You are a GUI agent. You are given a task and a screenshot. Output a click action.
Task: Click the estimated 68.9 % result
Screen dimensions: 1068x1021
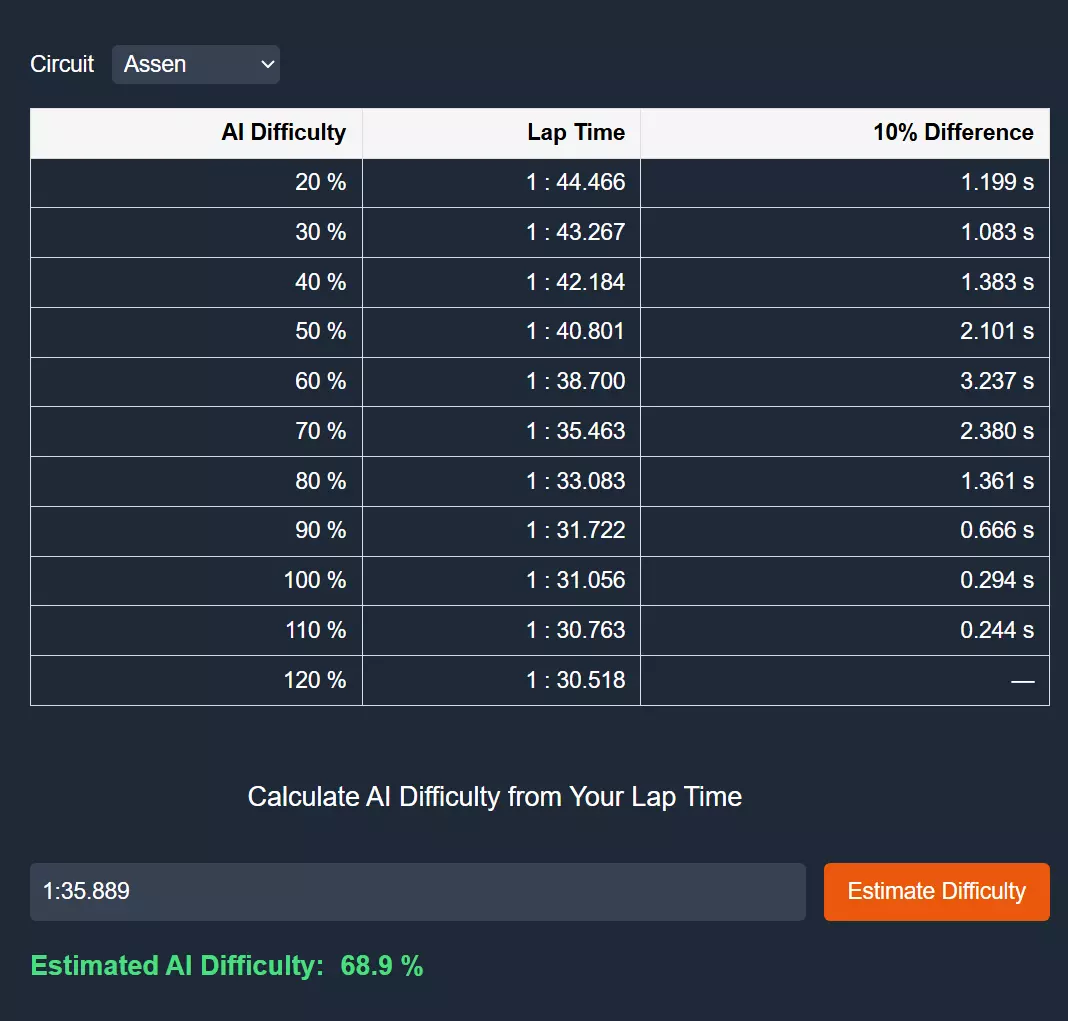381,966
